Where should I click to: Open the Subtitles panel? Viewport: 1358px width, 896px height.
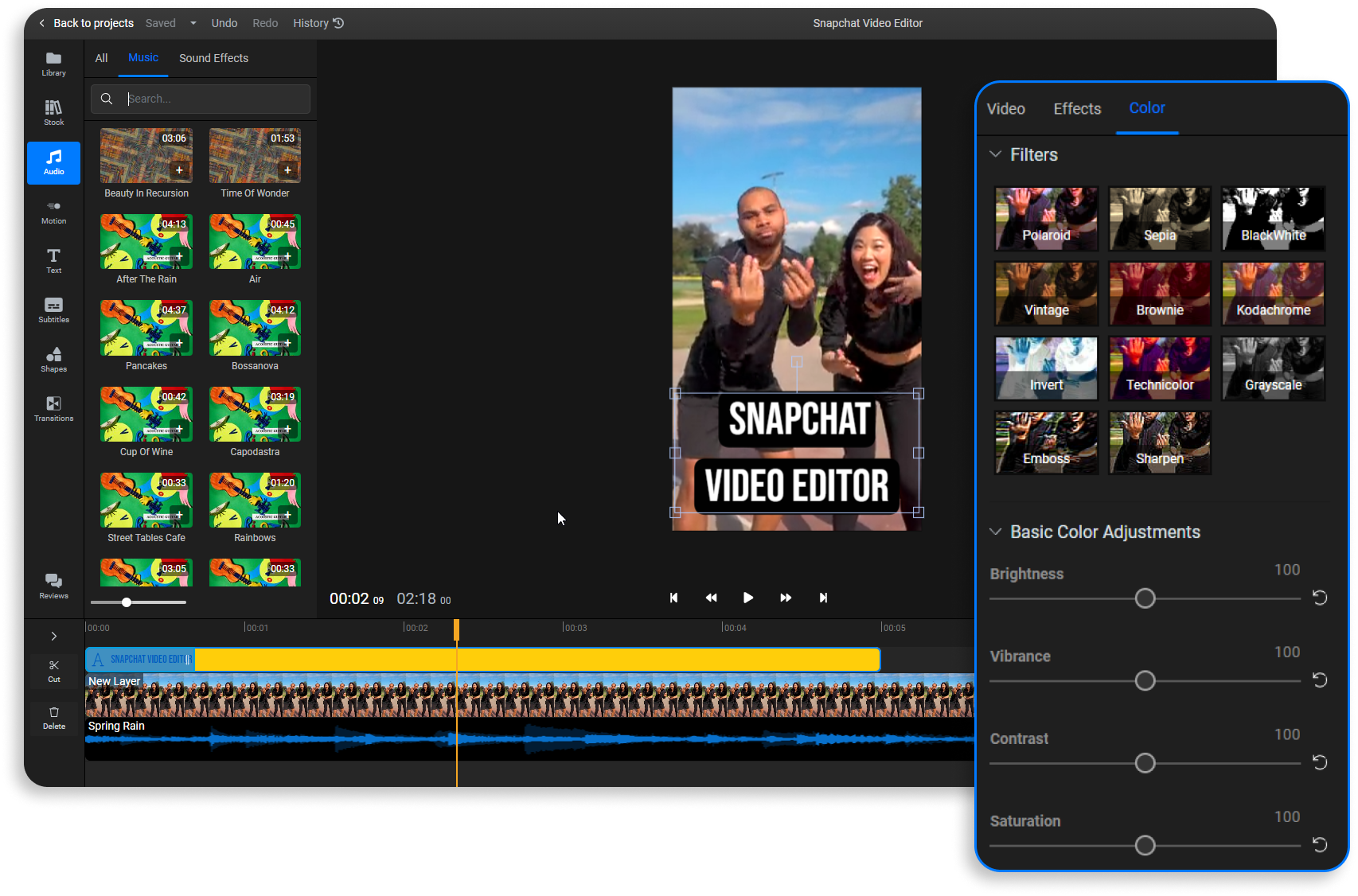point(53,310)
